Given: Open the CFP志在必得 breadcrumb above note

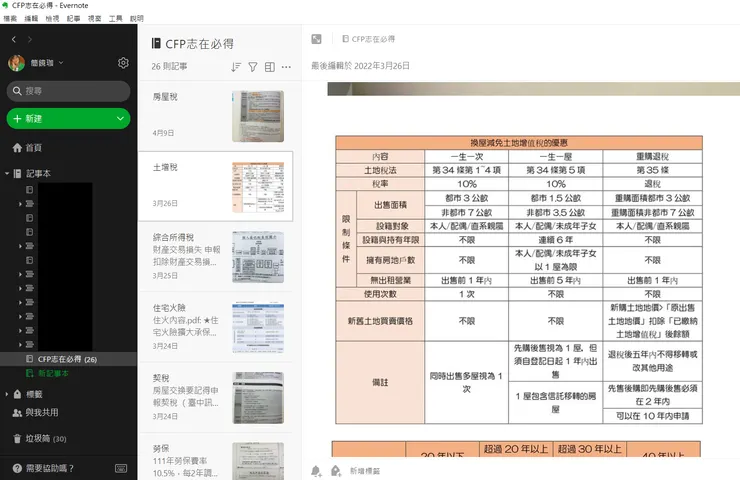Looking at the screenshot, I should (369, 39).
